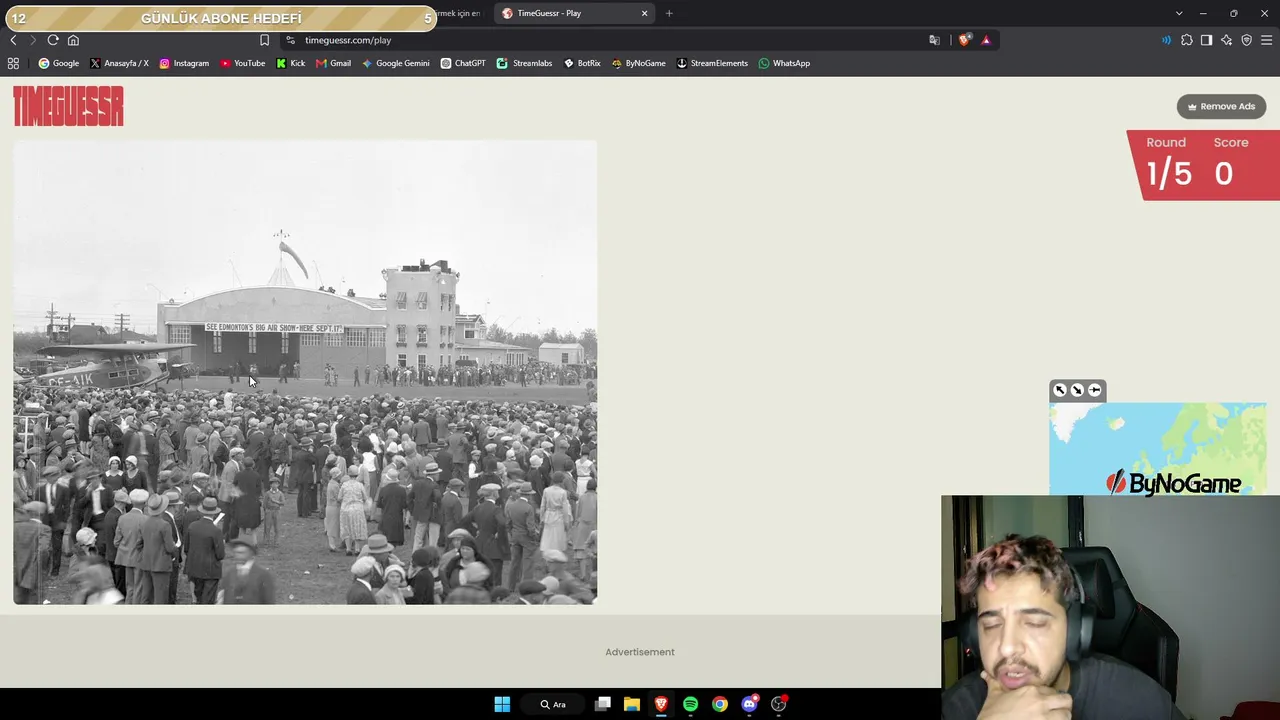The height and width of the screenshot is (720, 1280).
Task: Open the browser extensions menu
Action: 1187,40
